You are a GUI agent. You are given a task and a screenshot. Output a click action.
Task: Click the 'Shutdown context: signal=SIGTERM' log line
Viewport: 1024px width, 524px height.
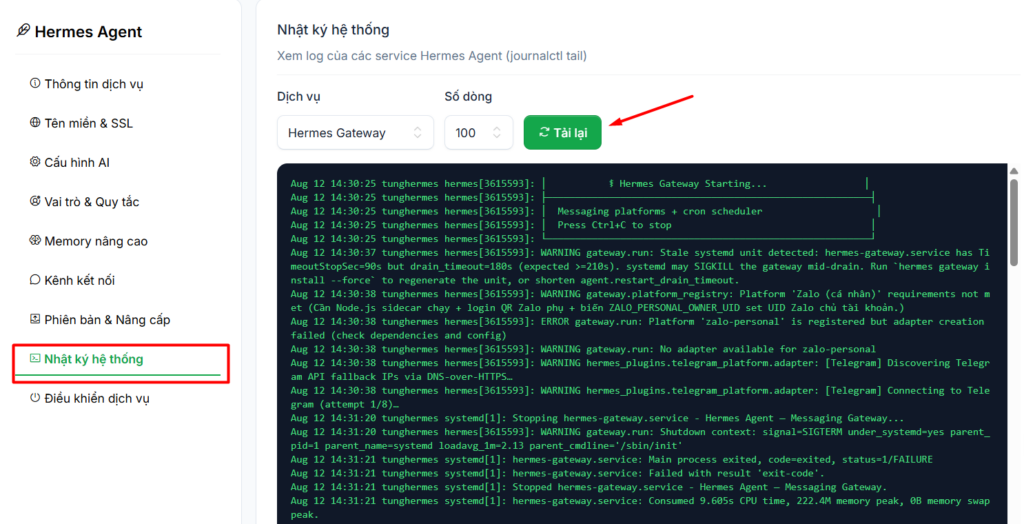[x=640, y=438]
